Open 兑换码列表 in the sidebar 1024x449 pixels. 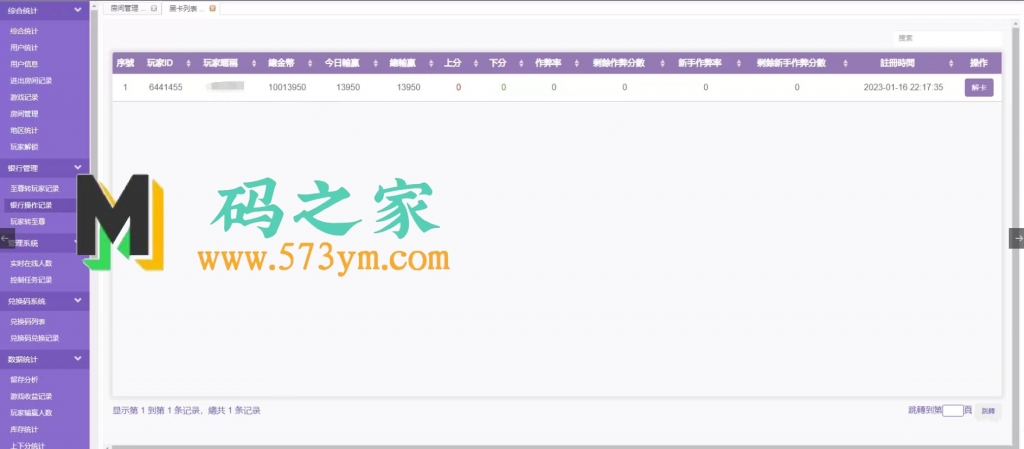(x=27, y=322)
